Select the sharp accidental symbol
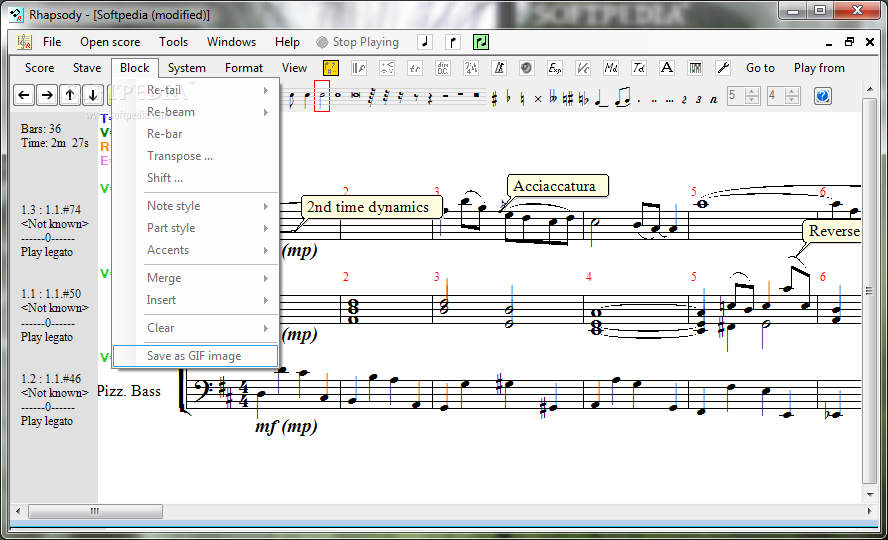This screenshot has width=888, height=540. [494, 99]
